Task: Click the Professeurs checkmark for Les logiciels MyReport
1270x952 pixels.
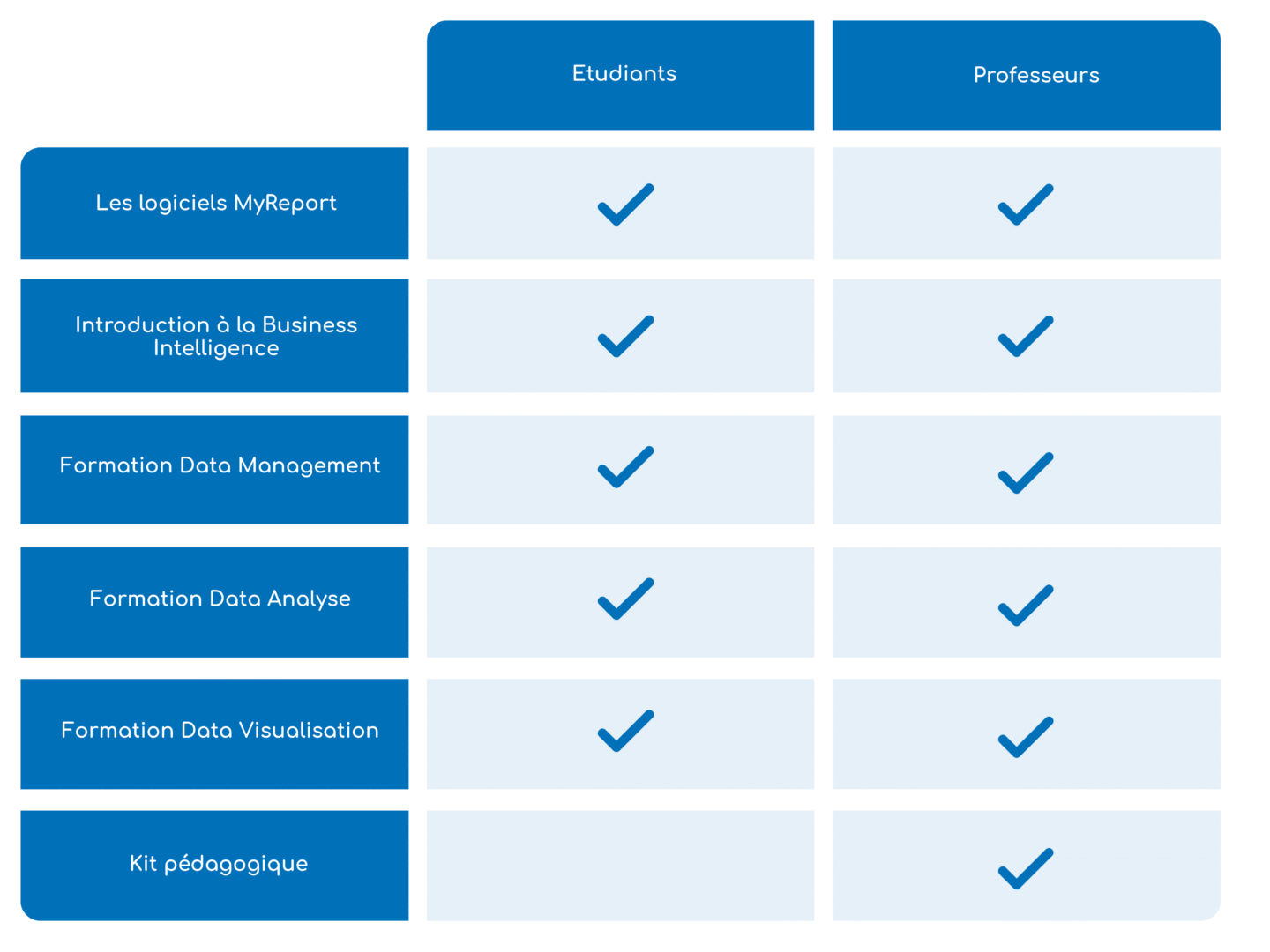Action: [1026, 205]
